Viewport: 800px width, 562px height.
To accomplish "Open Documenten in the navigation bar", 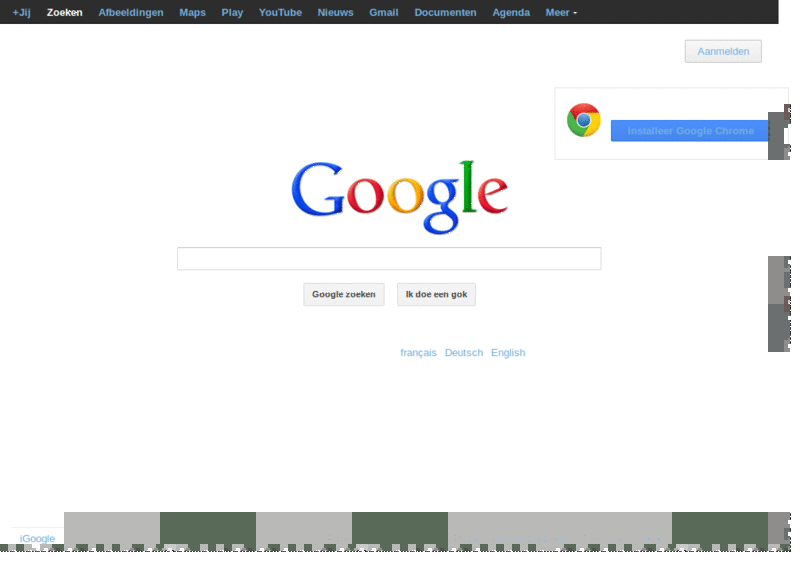I will tap(445, 12).
